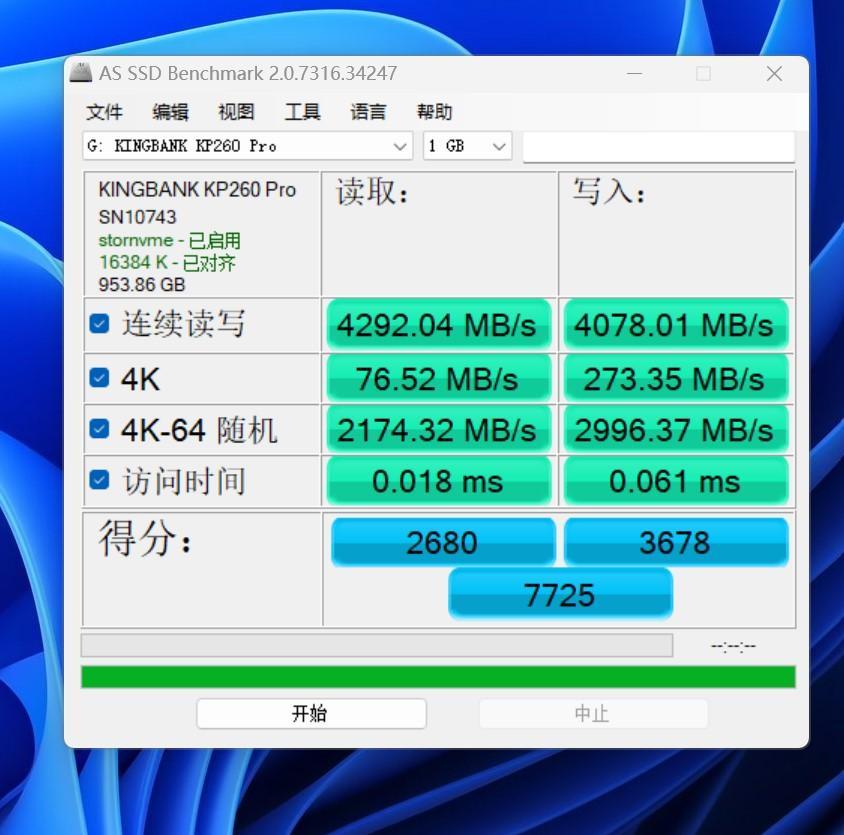
Task: Close the AS SSD Benchmark window
Action: pos(774,73)
